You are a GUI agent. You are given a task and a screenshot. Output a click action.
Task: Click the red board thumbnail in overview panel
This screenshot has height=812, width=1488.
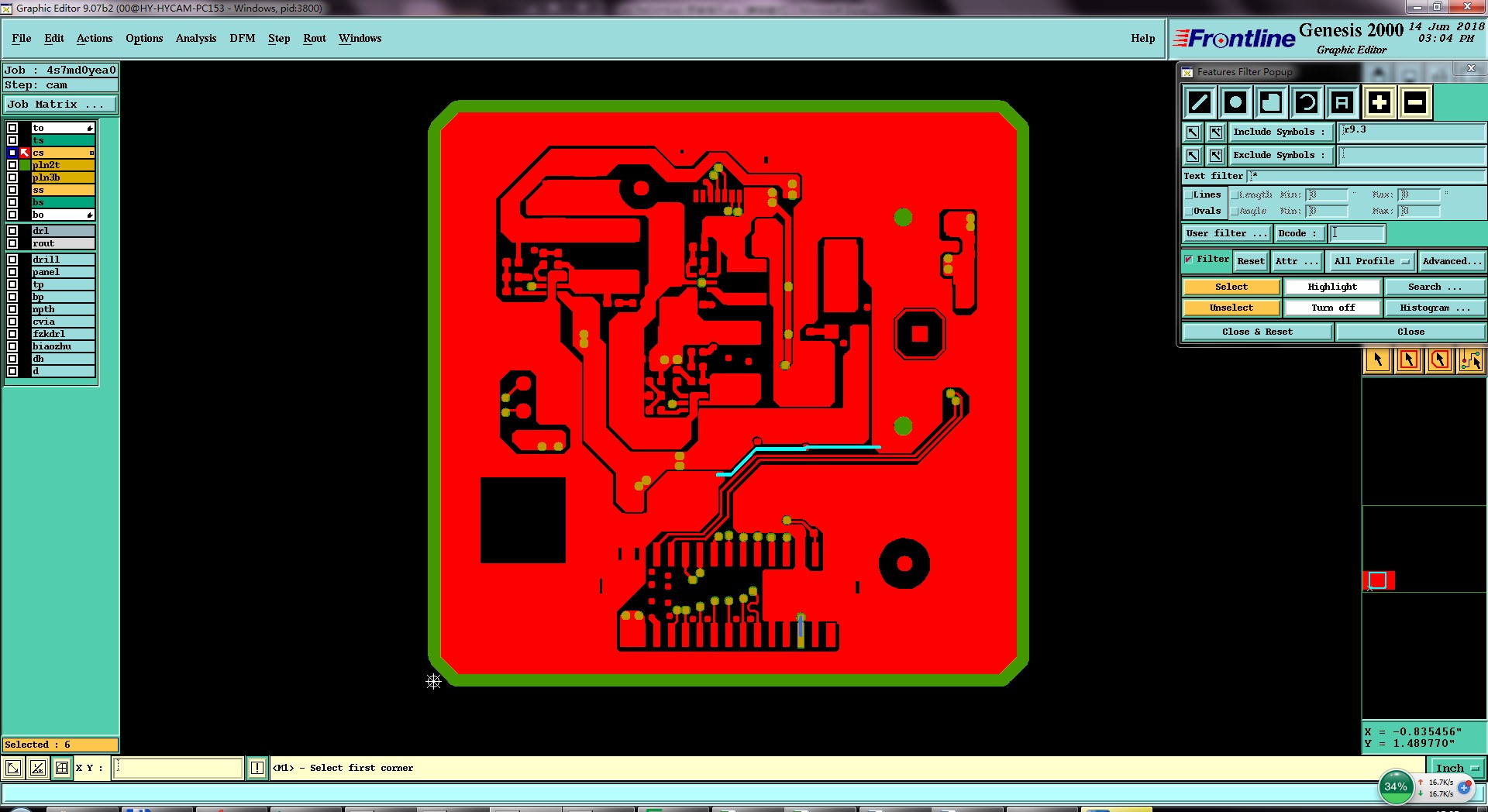pyautogui.click(x=1379, y=580)
